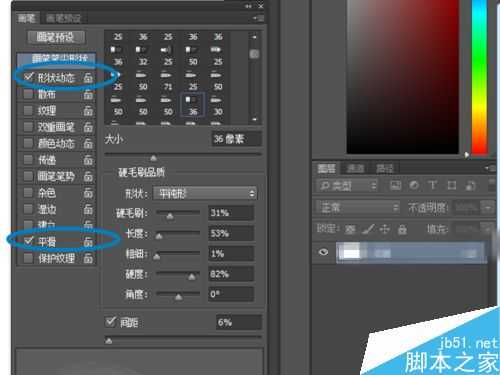The width and height of the screenshot is (500, 375).
Task: Toggle lock for 传递 setting
Action: (x=88, y=160)
